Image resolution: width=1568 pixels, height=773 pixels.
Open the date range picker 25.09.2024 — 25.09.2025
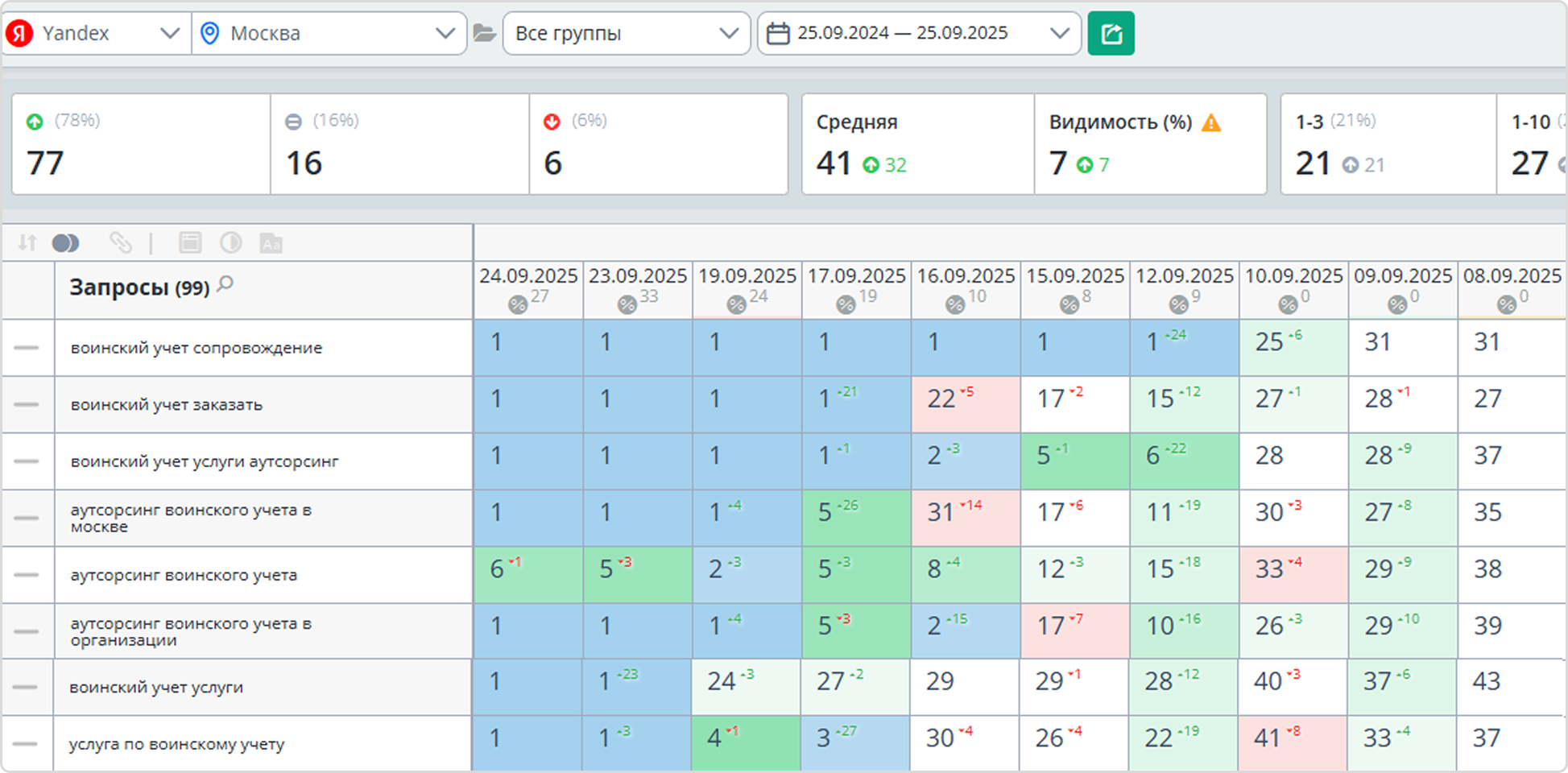[x=919, y=34]
